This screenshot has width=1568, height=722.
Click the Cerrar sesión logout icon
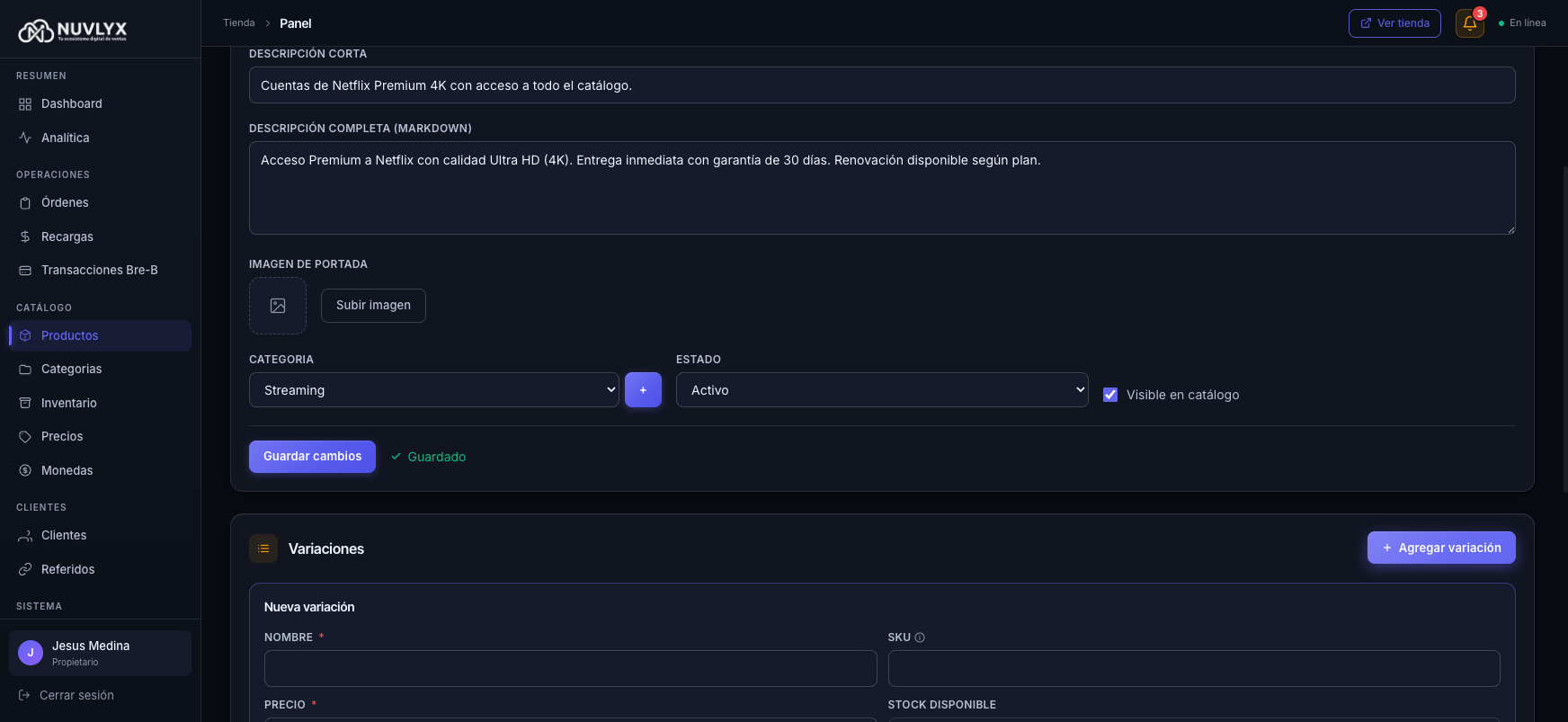coord(24,695)
